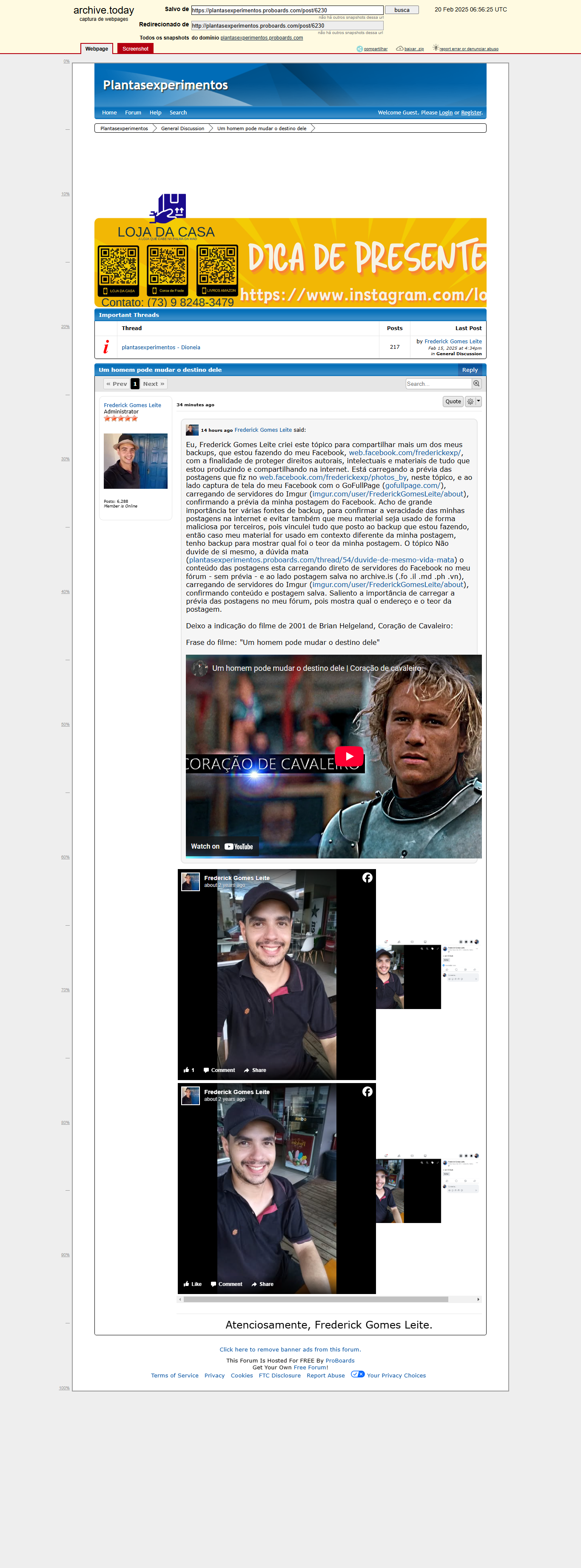581x1568 pixels.
Task: Click scrollbar right arrow under the photos
Action: click(x=478, y=1300)
